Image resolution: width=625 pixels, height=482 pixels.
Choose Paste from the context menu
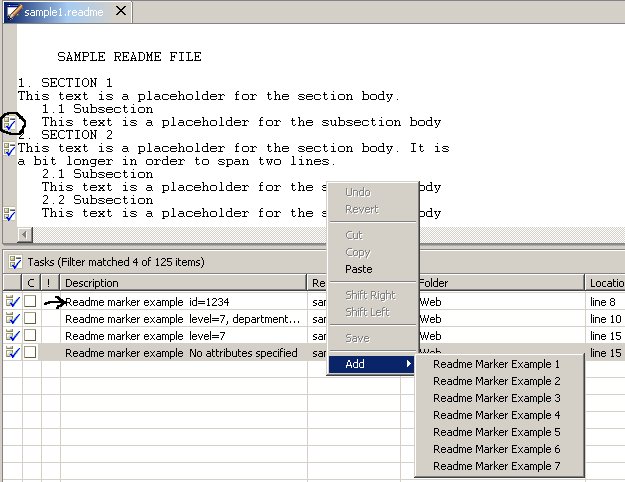(358, 269)
